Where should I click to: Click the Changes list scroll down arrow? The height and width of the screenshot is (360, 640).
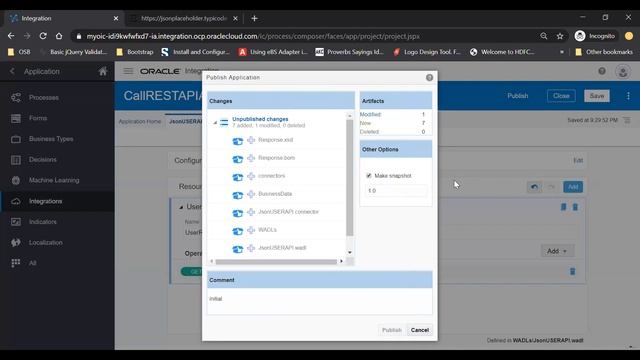pyautogui.click(x=350, y=252)
